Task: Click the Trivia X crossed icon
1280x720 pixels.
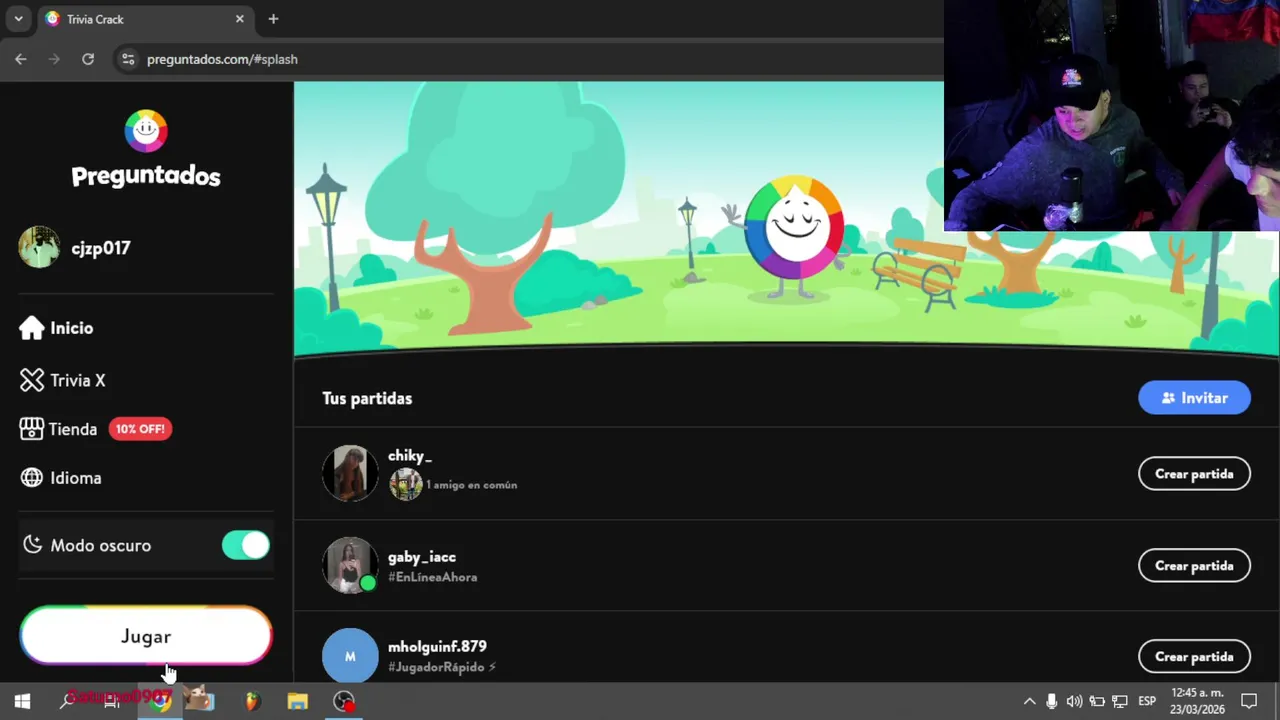Action: click(x=32, y=380)
